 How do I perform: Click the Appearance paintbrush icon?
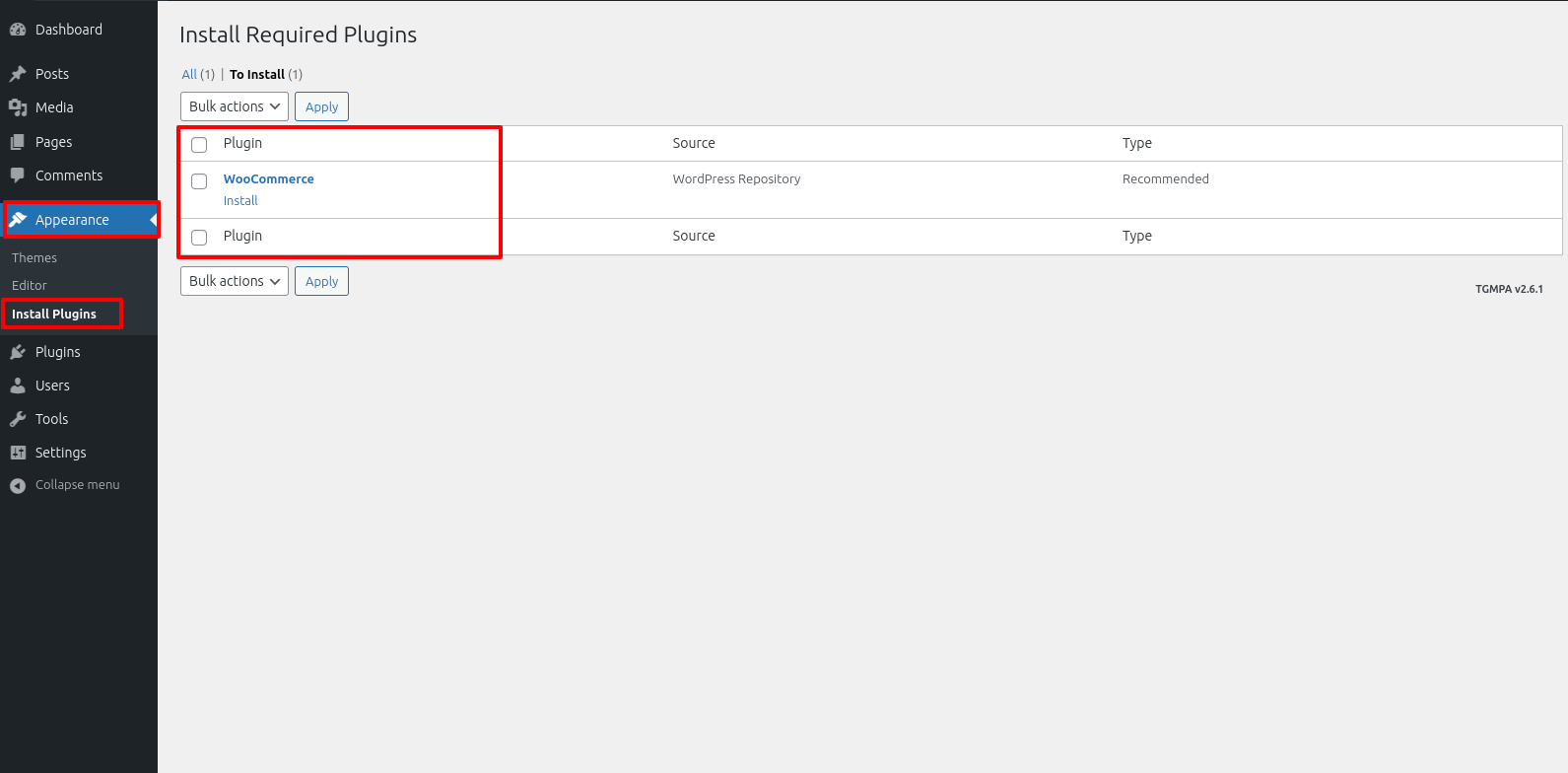point(18,220)
